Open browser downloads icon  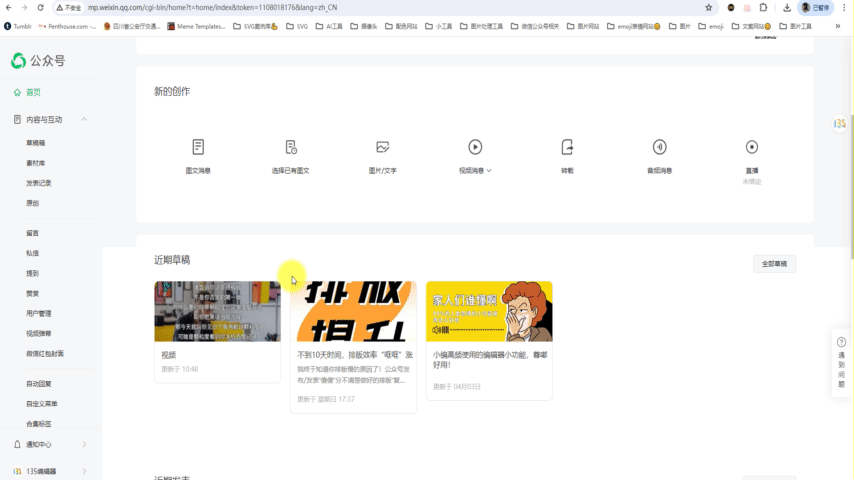(787, 8)
